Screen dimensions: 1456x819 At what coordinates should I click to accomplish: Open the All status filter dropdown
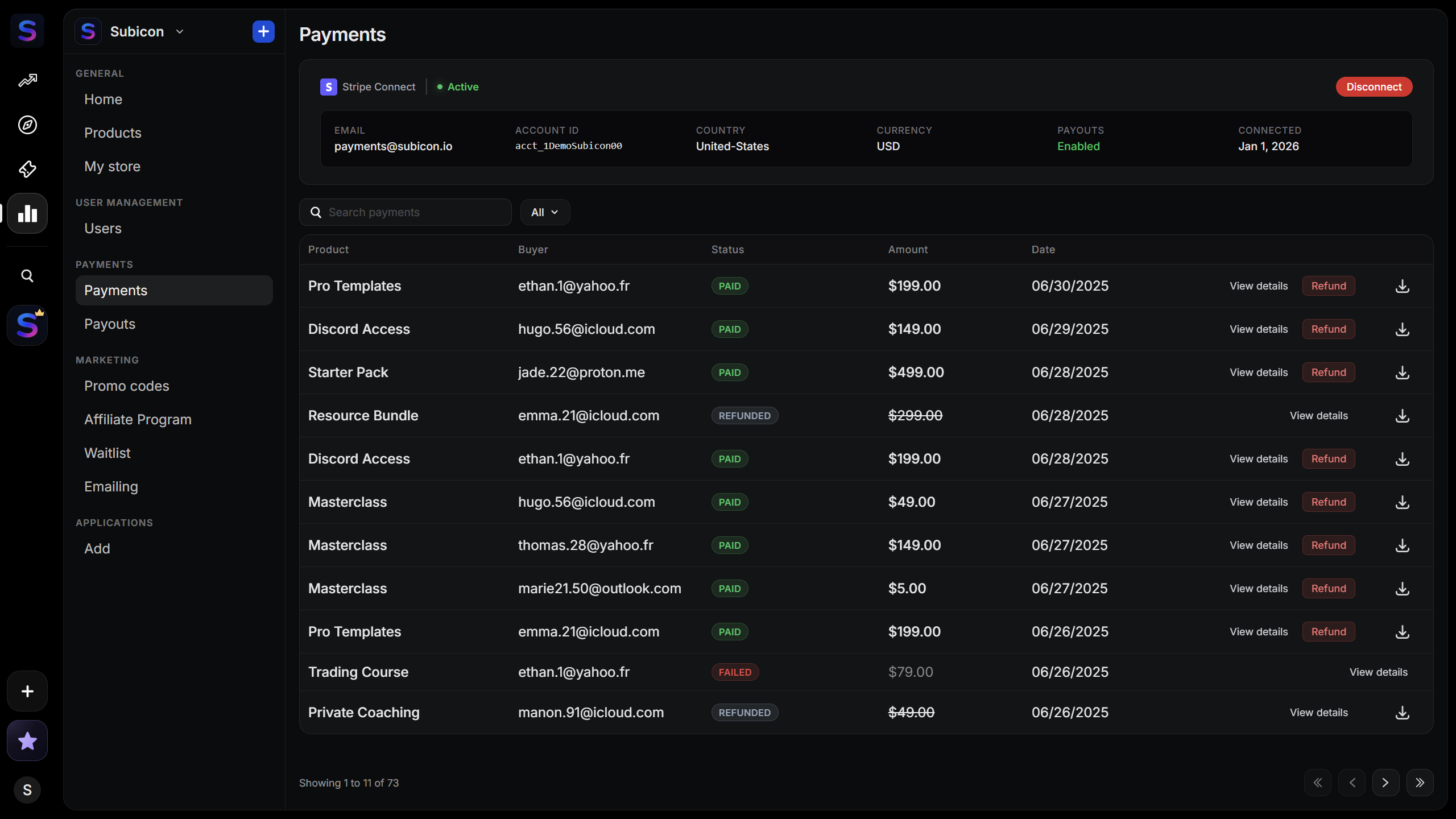pos(545,212)
